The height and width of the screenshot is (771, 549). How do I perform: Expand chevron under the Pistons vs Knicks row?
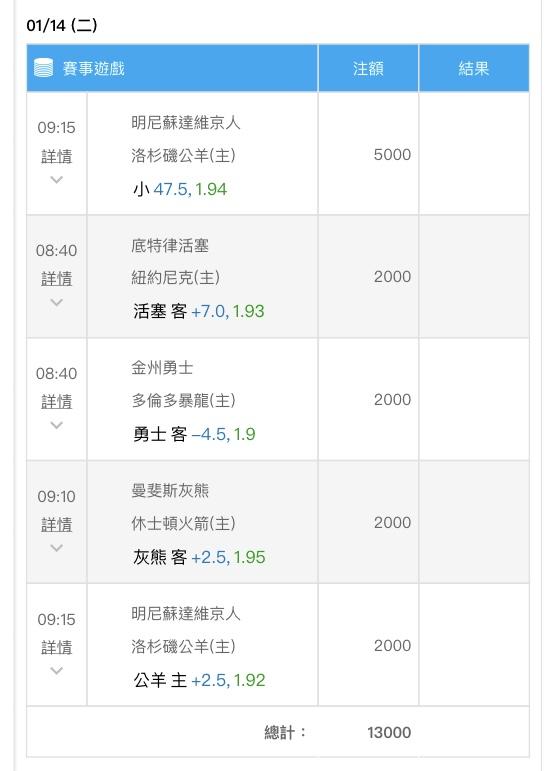57,302
